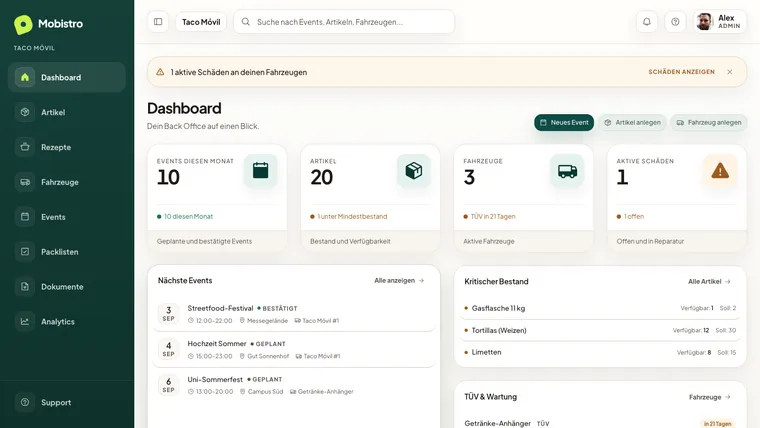Open Fahrzeuge in the sidebar
Viewport: 760px width, 428px height.
67,182
